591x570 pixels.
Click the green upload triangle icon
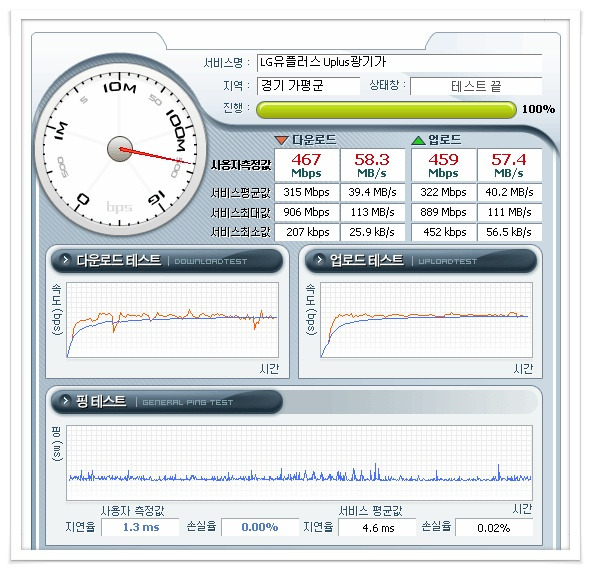(418, 140)
